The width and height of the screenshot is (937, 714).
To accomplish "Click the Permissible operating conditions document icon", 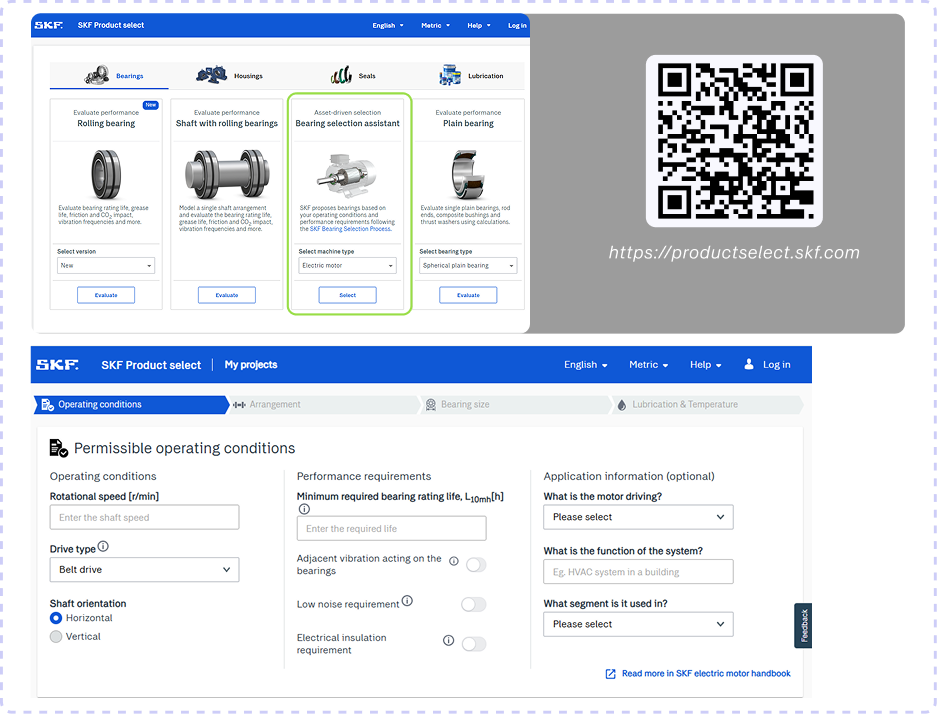I will 59,448.
